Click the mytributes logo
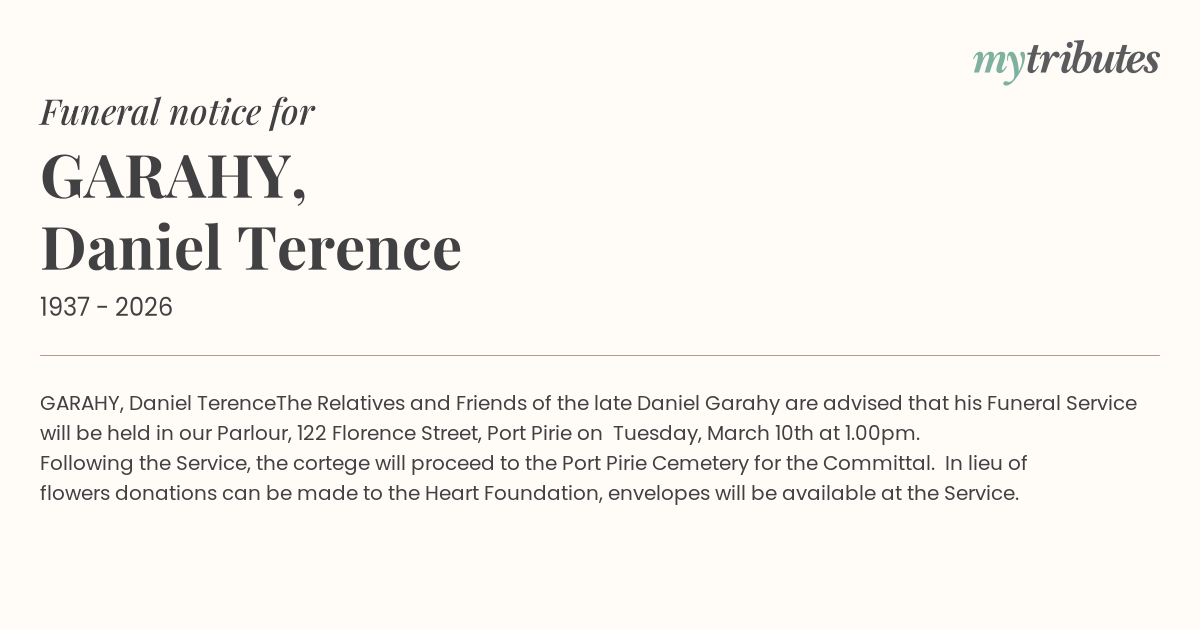This screenshot has height=630, width=1200. [1066, 60]
